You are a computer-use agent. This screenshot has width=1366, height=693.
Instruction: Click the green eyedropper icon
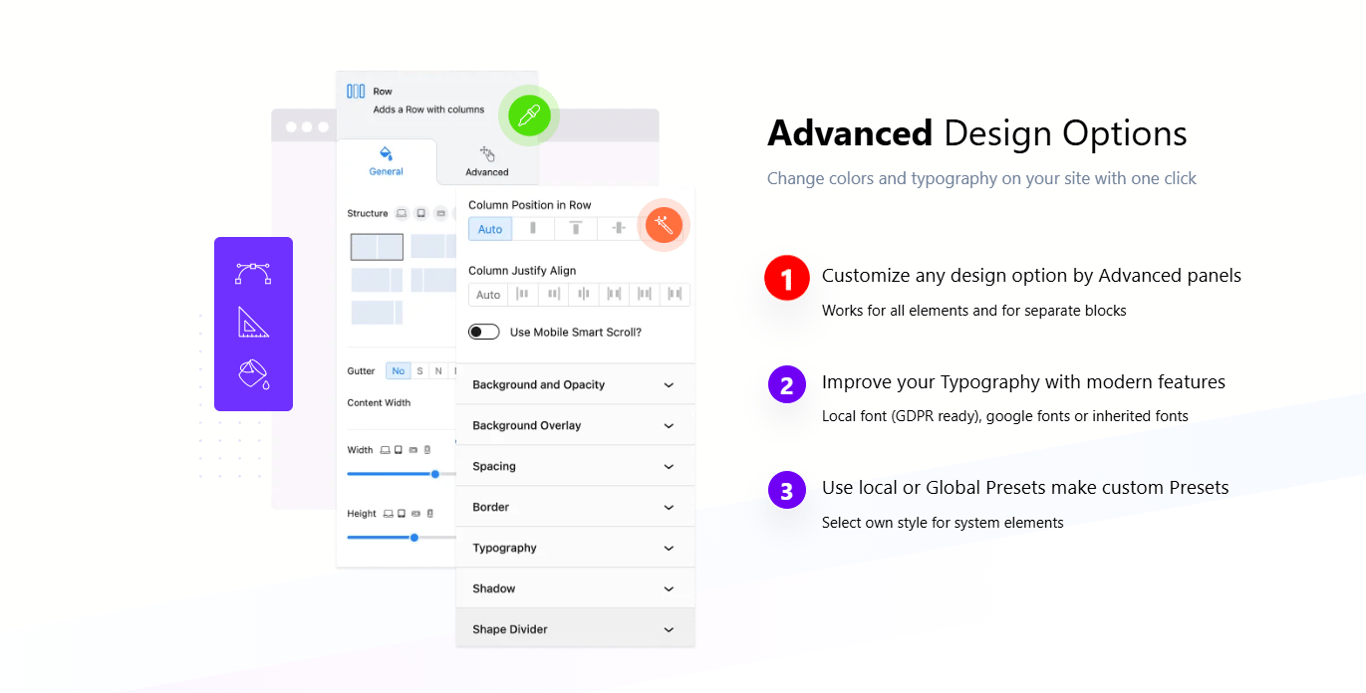coord(529,115)
